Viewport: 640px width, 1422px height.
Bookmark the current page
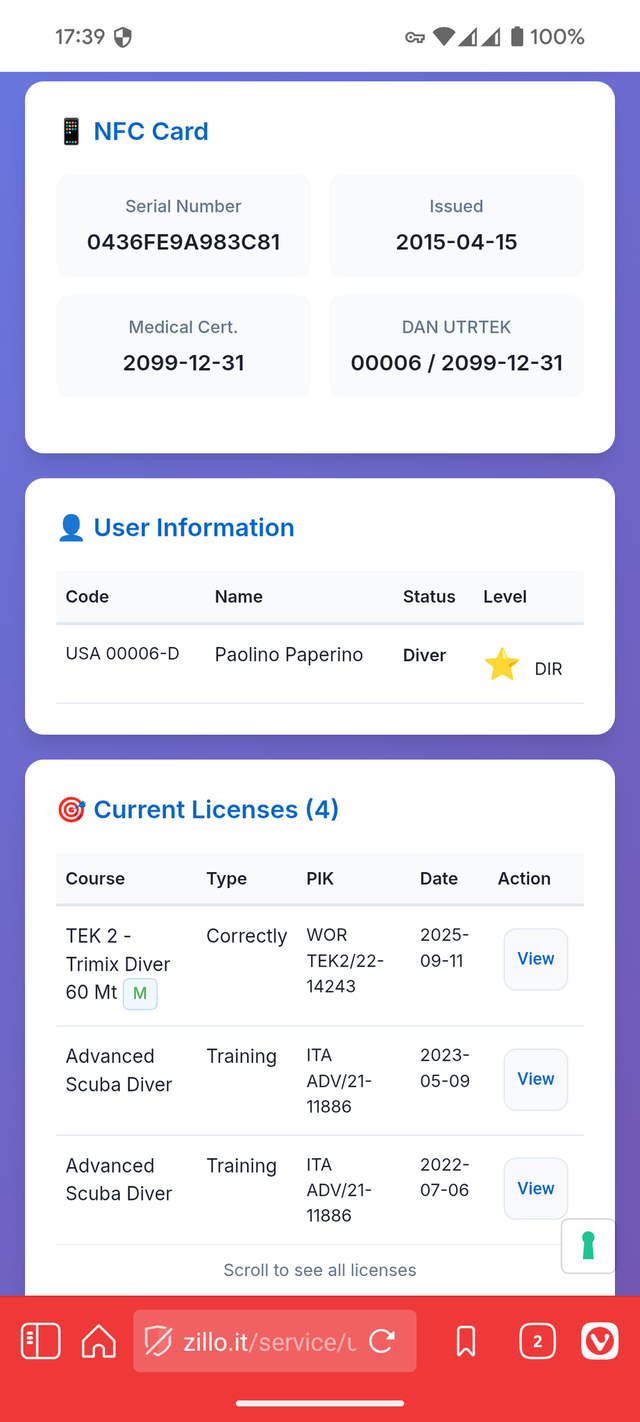coord(465,1341)
